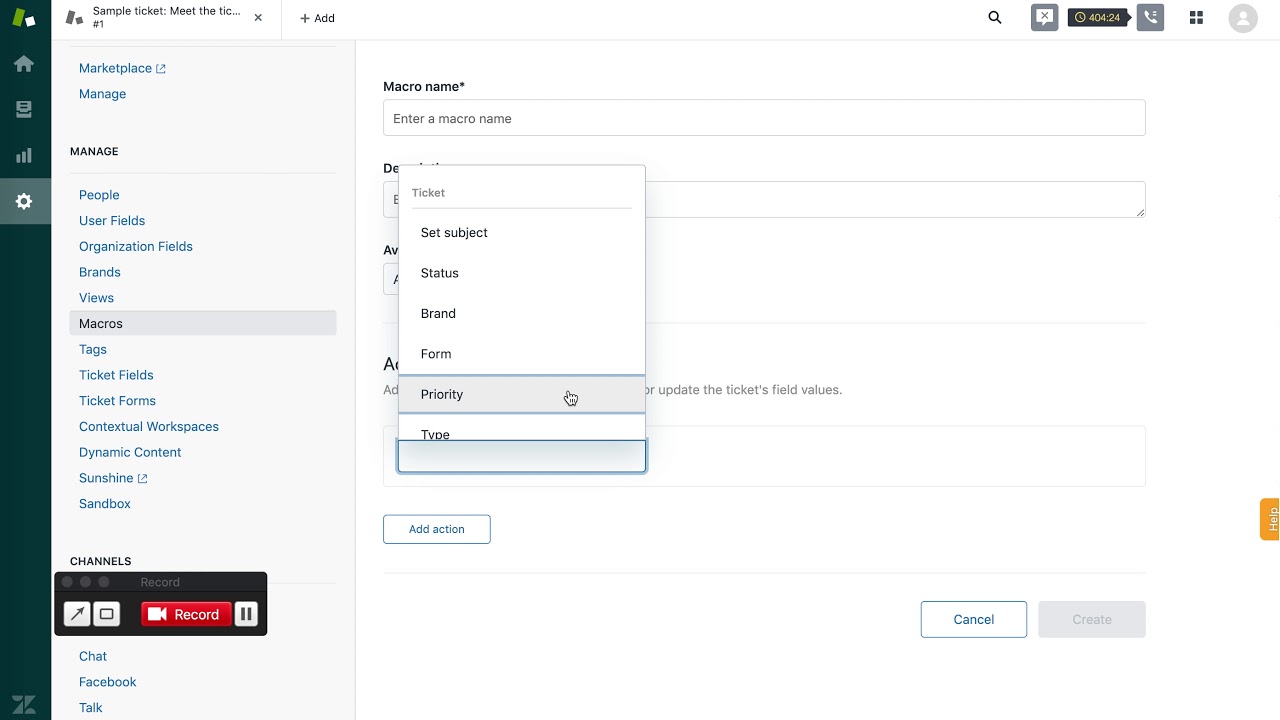Open the orange Help tab
The height and width of the screenshot is (720, 1280).
(x=1271, y=519)
